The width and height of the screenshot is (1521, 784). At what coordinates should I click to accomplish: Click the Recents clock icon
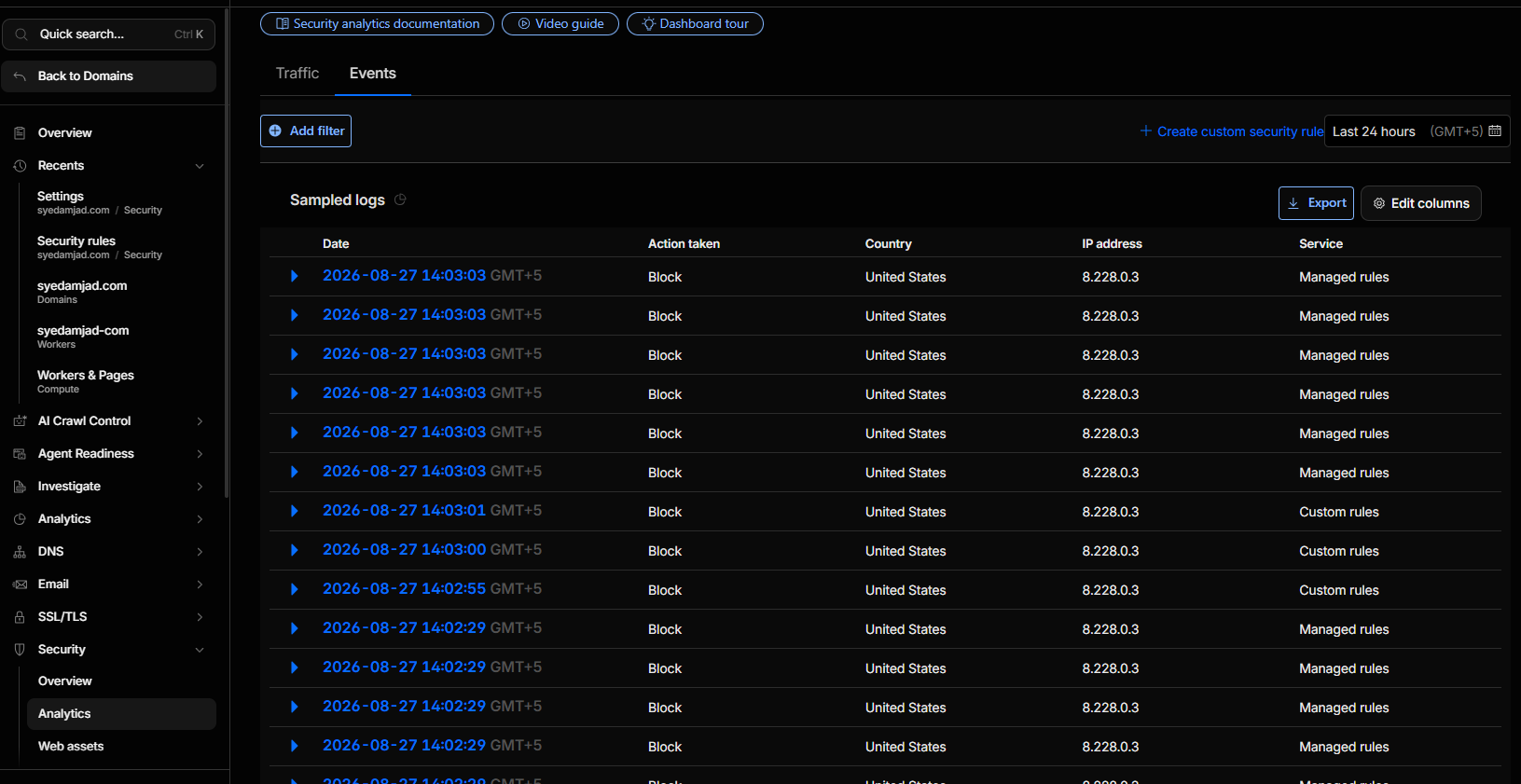(x=20, y=166)
